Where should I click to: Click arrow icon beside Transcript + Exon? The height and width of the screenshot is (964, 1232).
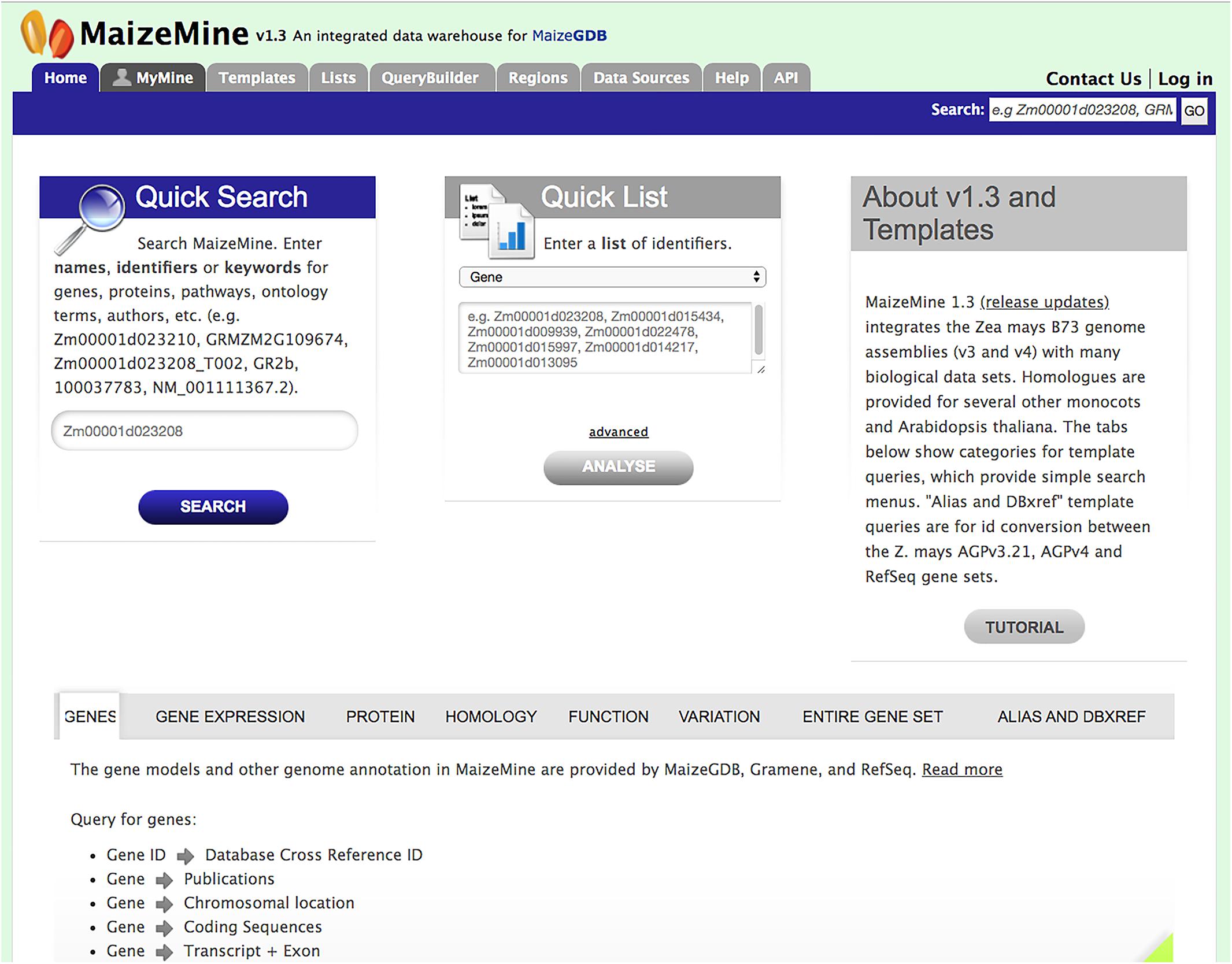(164, 952)
